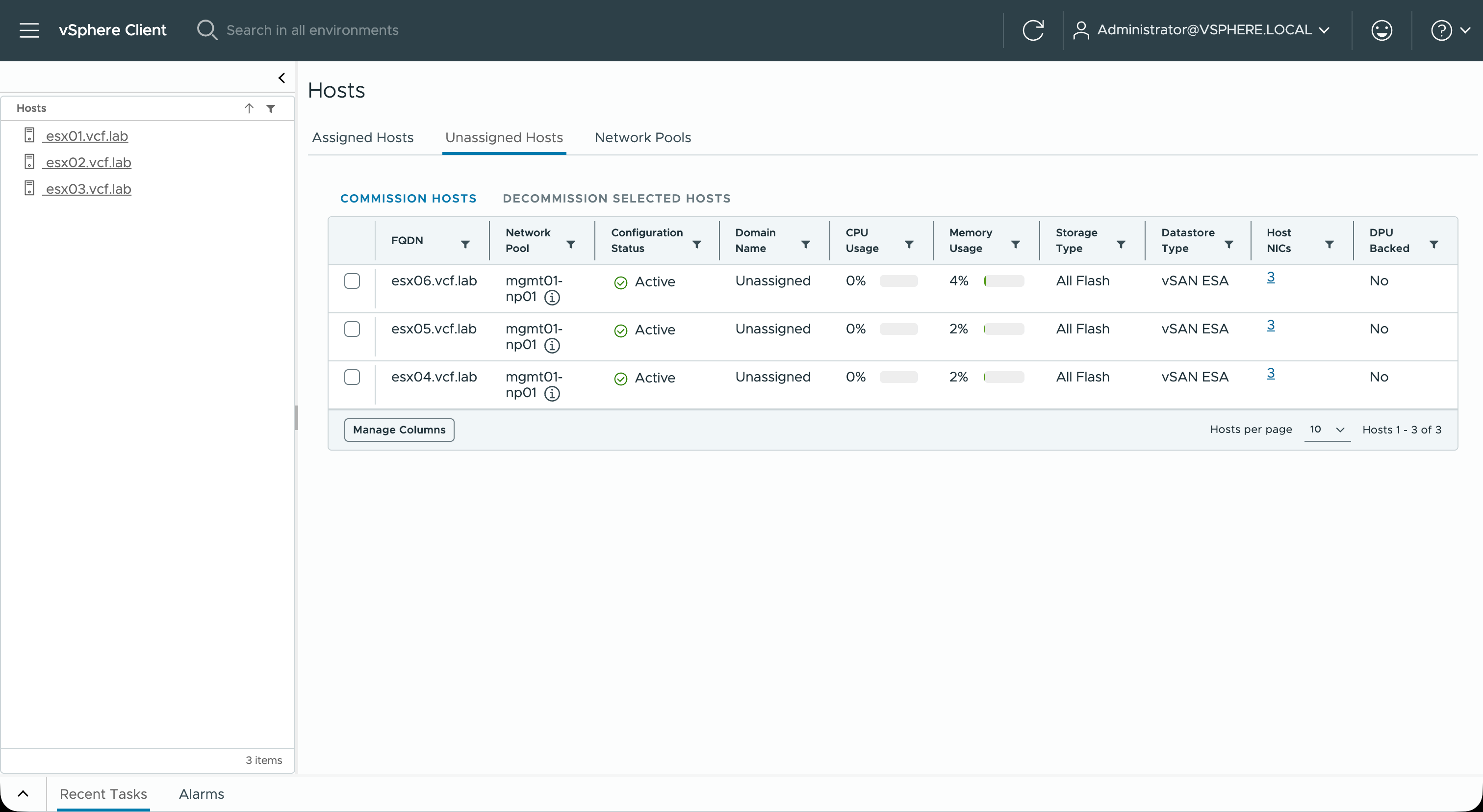Screen dimensions: 1483x812
Task: Click info icon for esx06 network pool
Action: point(552,298)
